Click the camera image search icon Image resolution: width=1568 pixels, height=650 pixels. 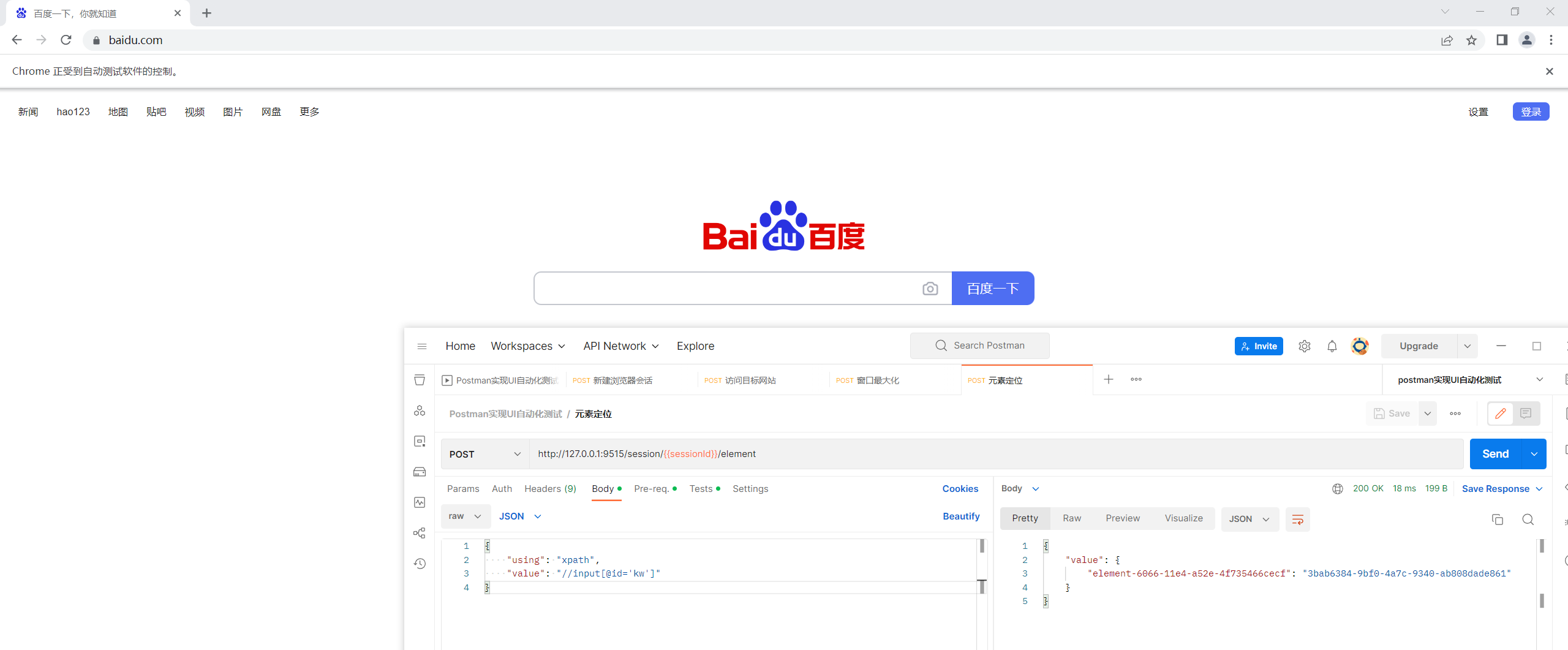930,289
